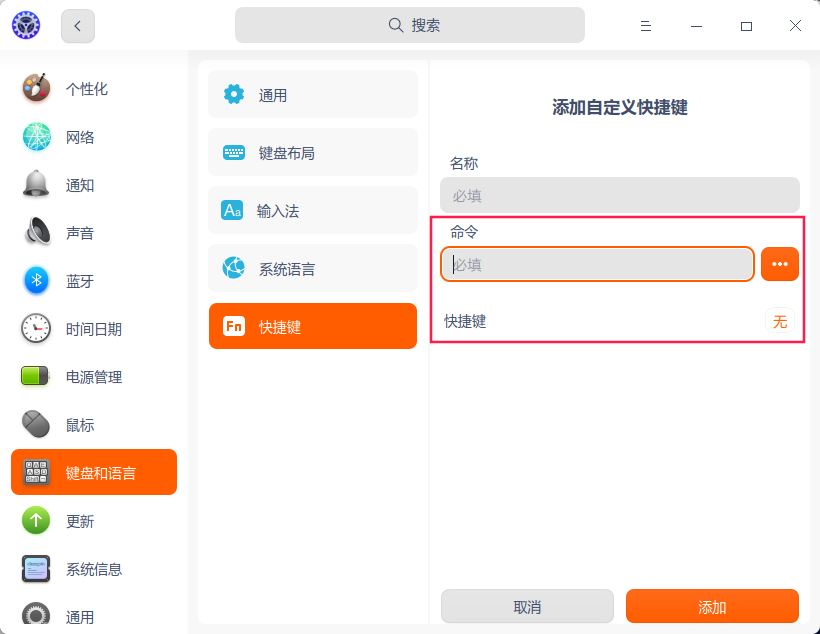Select the 网络 network icon

click(36, 137)
